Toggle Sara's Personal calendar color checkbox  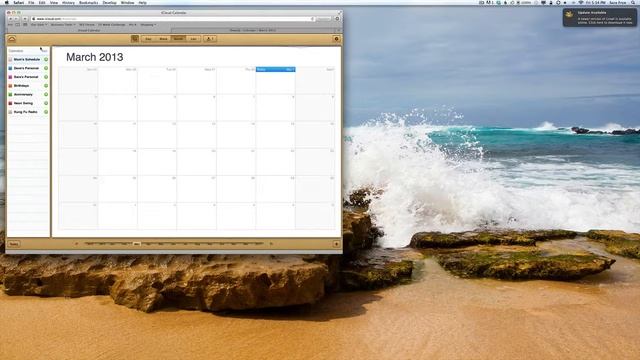tap(11, 77)
